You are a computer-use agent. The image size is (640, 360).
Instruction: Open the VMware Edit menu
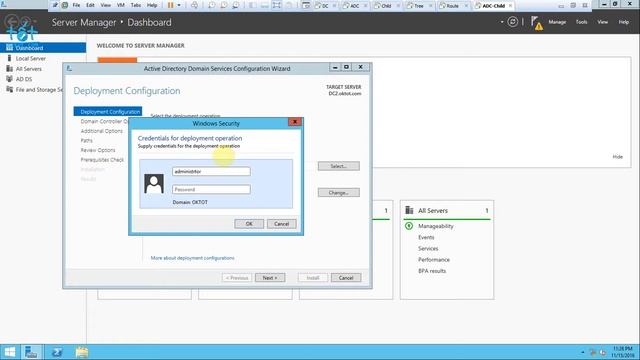pos(90,5)
